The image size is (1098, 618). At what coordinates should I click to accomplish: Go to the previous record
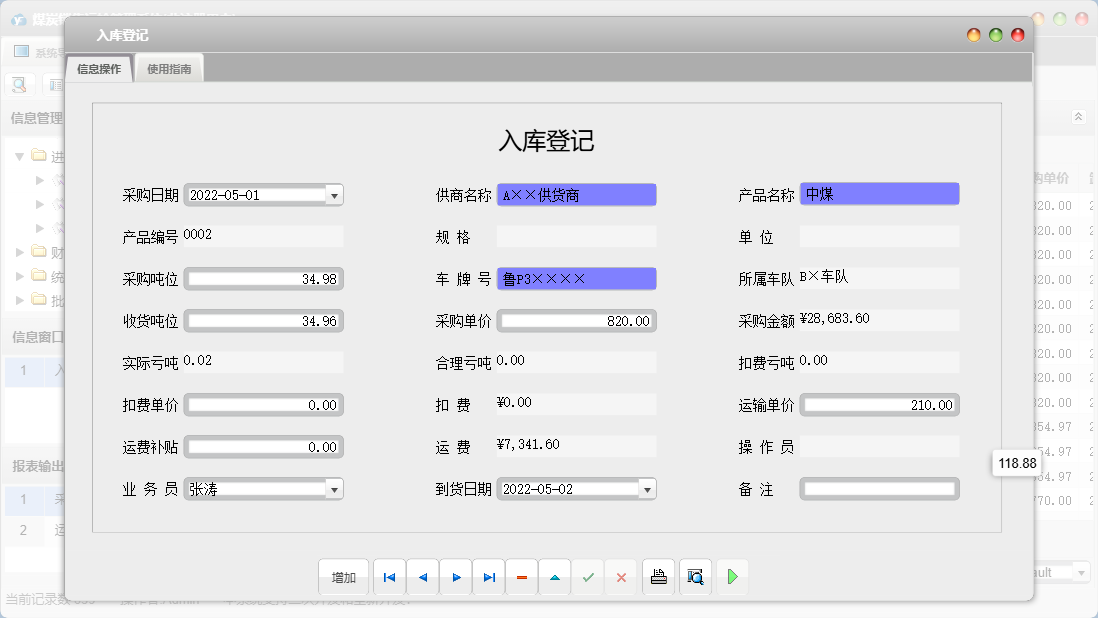click(422, 577)
